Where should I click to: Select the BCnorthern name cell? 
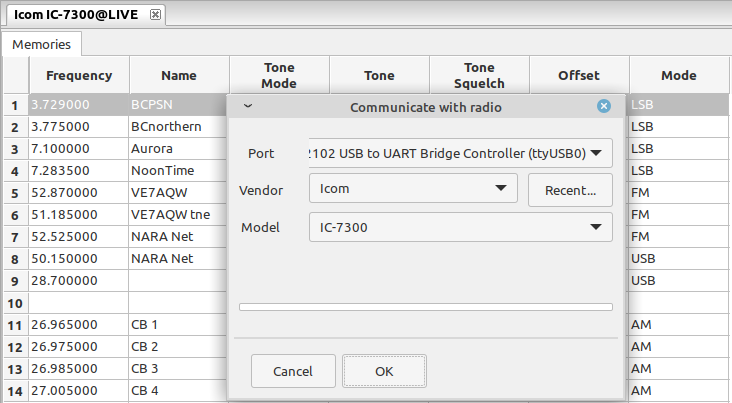click(178, 127)
